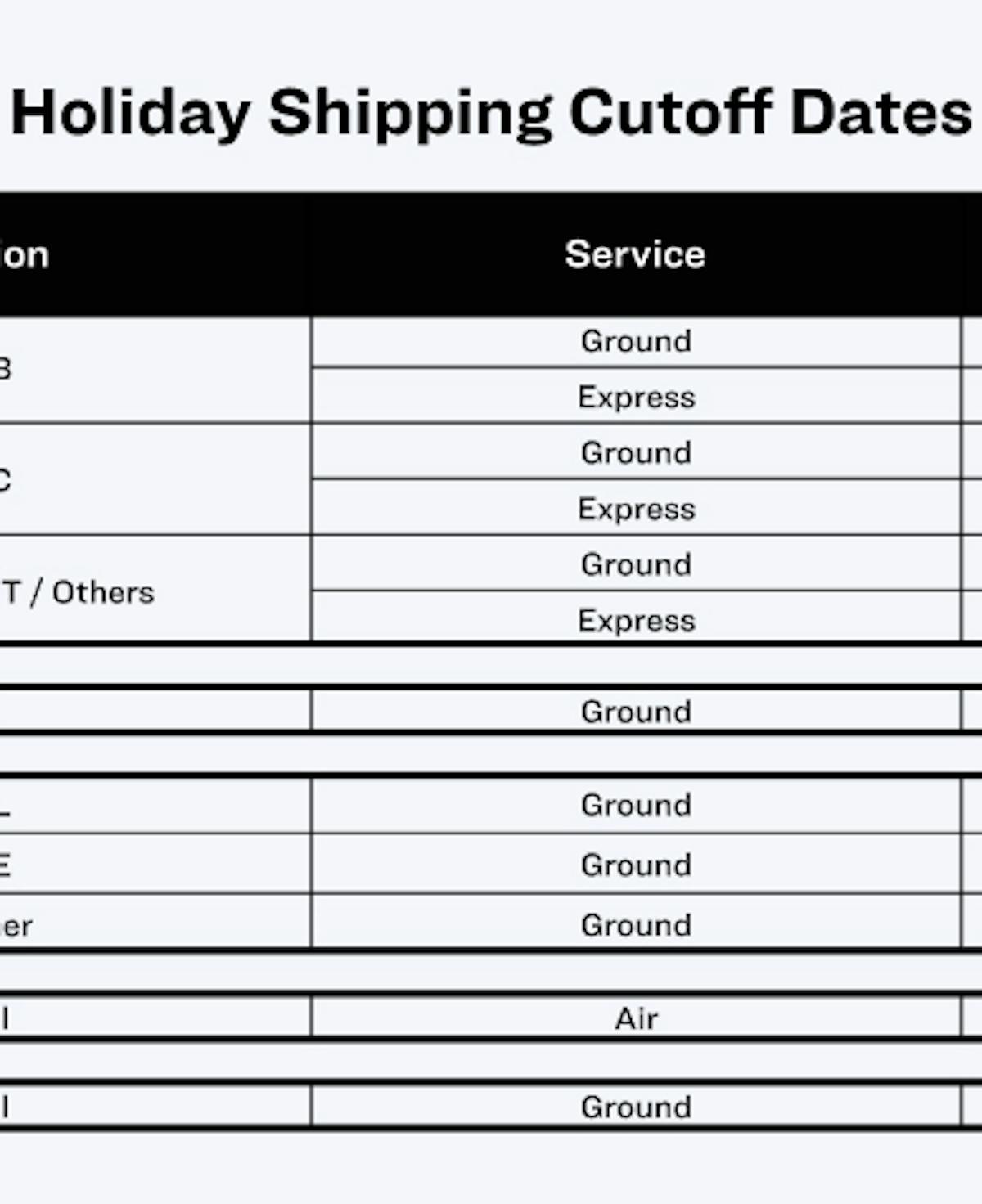This screenshot has width=982, height=1204.
Task: Click the Service column header
Action: point(635,254)
